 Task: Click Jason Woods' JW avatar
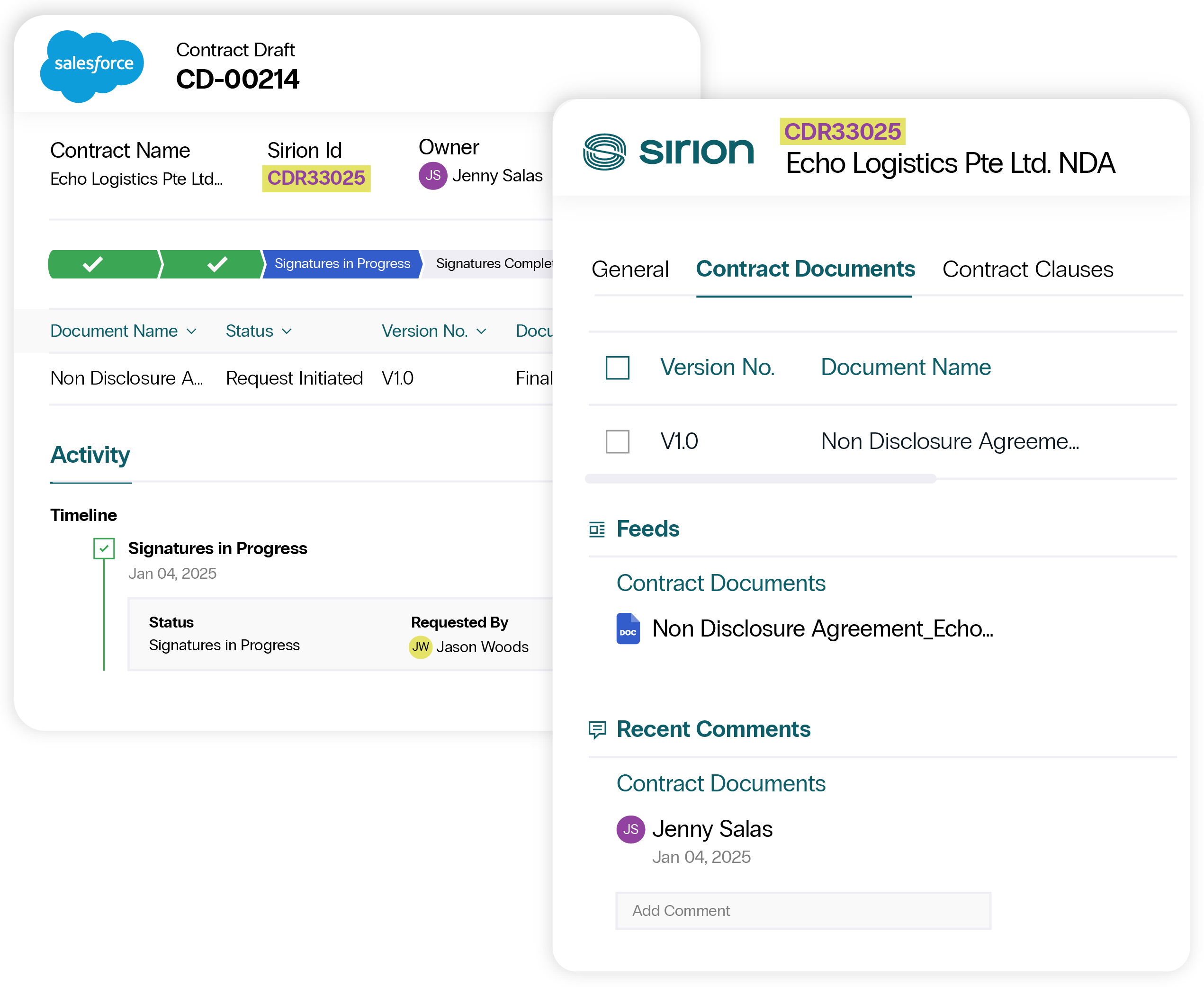point(420,647)
